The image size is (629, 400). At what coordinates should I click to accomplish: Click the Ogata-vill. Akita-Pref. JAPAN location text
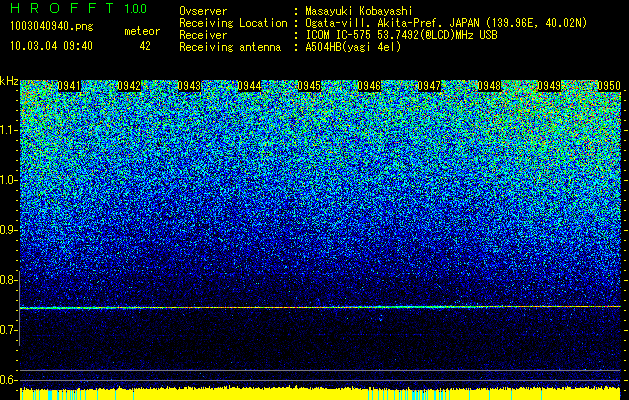coord(446,23)
